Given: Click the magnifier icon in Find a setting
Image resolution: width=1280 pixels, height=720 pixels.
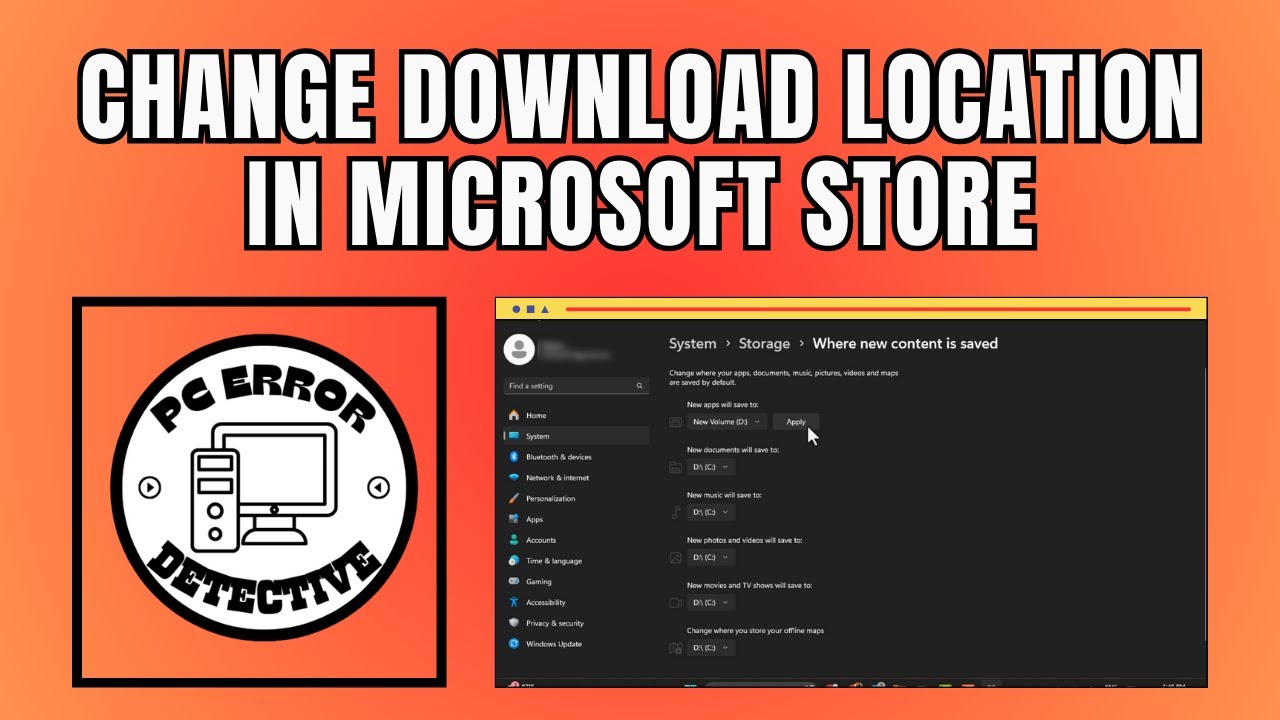Looking at the screenshot, I should tap(640, 386).
